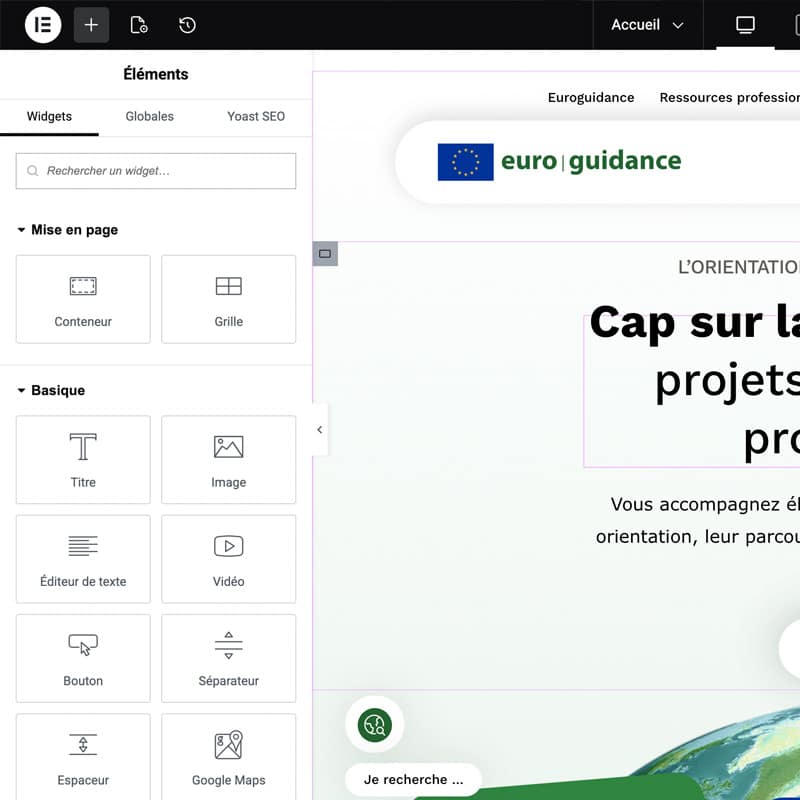The width and height of the screenshot is (800, 800).
Task: Open the Elementor logo menu
Action: [43, 24]
